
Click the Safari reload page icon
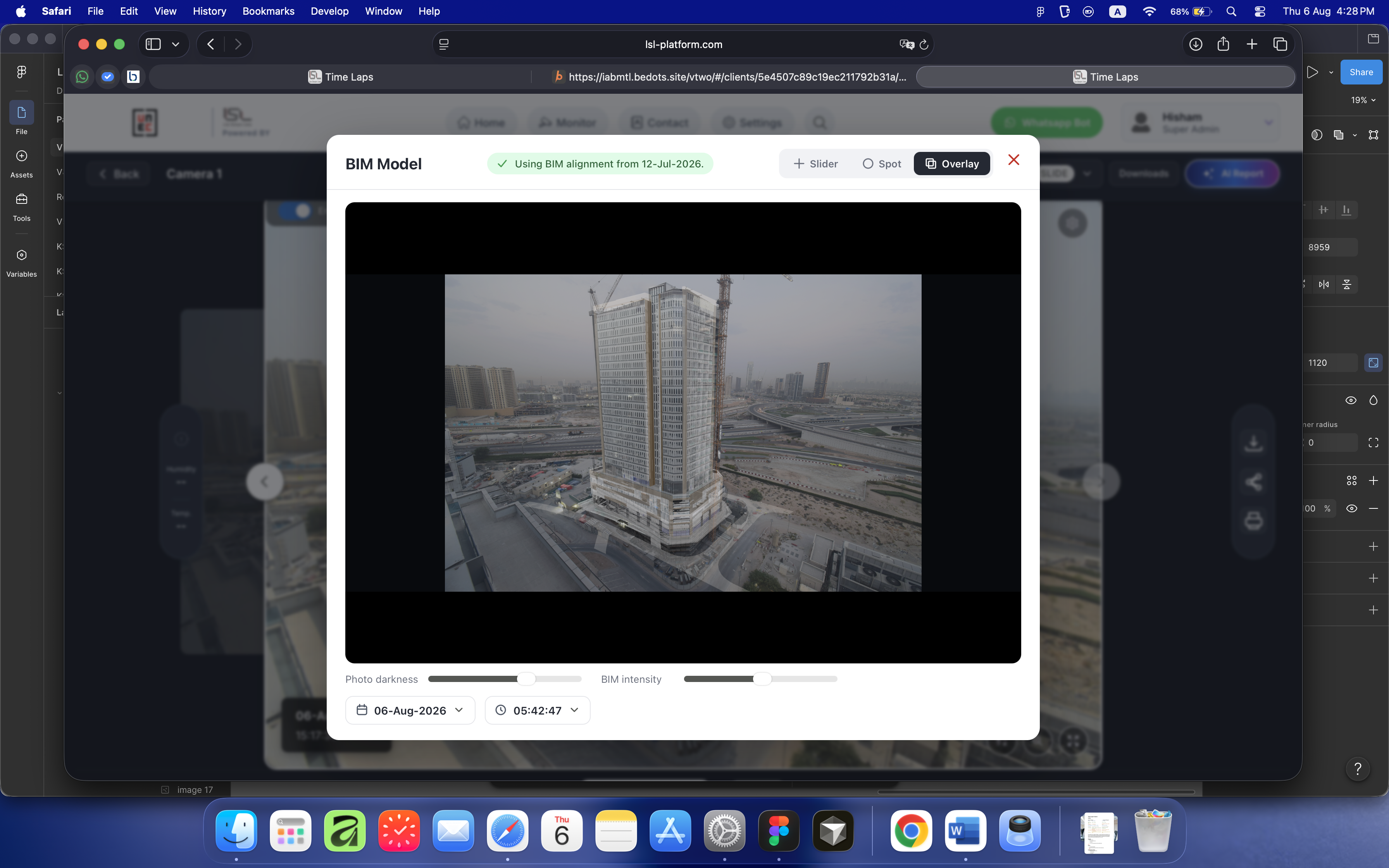click(x=924, y=44)
